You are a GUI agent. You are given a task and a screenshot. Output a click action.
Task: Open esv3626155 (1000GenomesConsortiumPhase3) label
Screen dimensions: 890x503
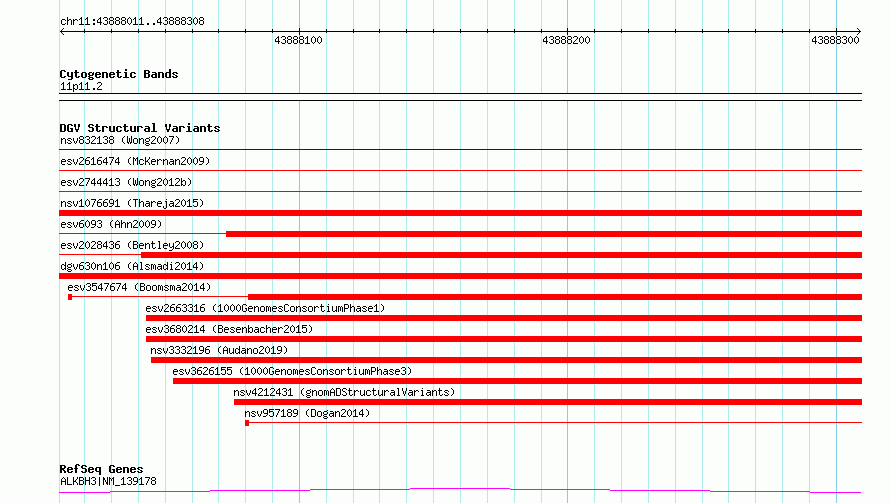tap(292, 371)
